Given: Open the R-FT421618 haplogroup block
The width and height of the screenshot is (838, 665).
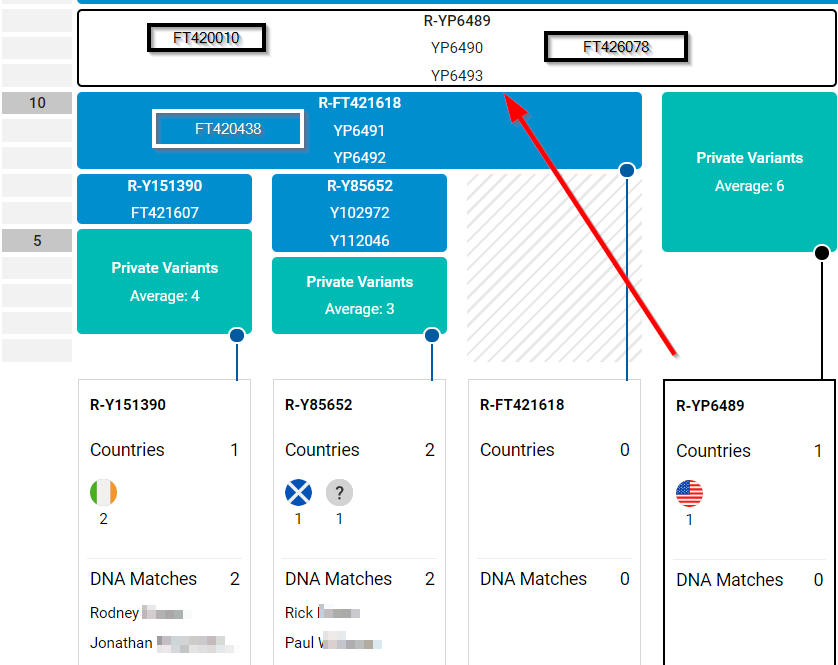Looking at the screenshot, I should coord(359,103).
